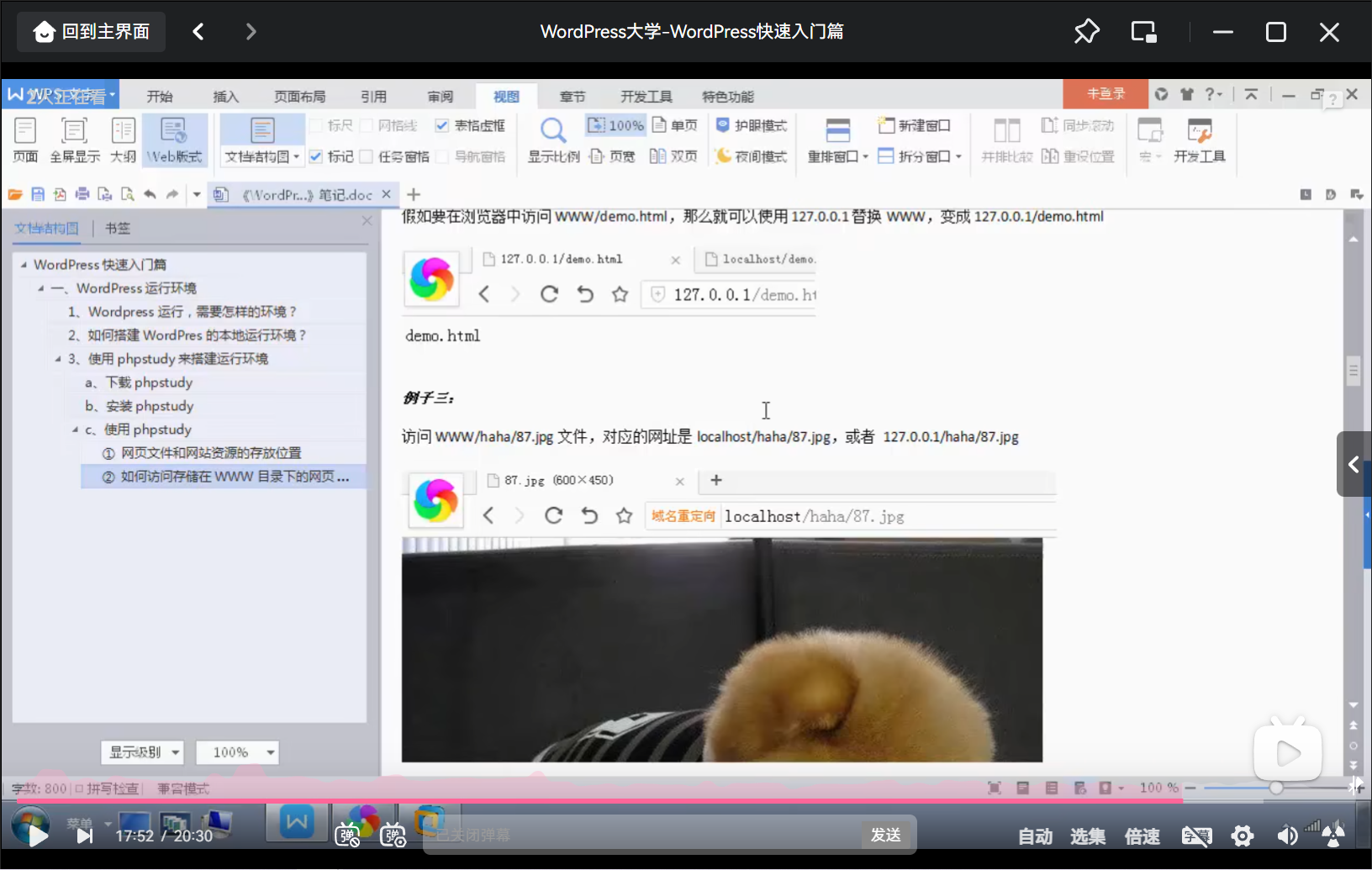The width and height of the screenshot is (1372, 870).
Task: Click full-screen view icon in WPS status bar
Action: (995, 788)
